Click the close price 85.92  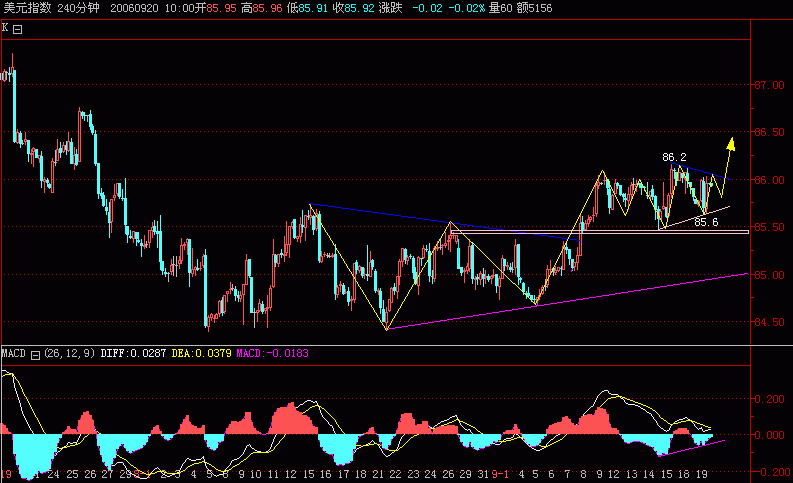click(x=360, y=8)
